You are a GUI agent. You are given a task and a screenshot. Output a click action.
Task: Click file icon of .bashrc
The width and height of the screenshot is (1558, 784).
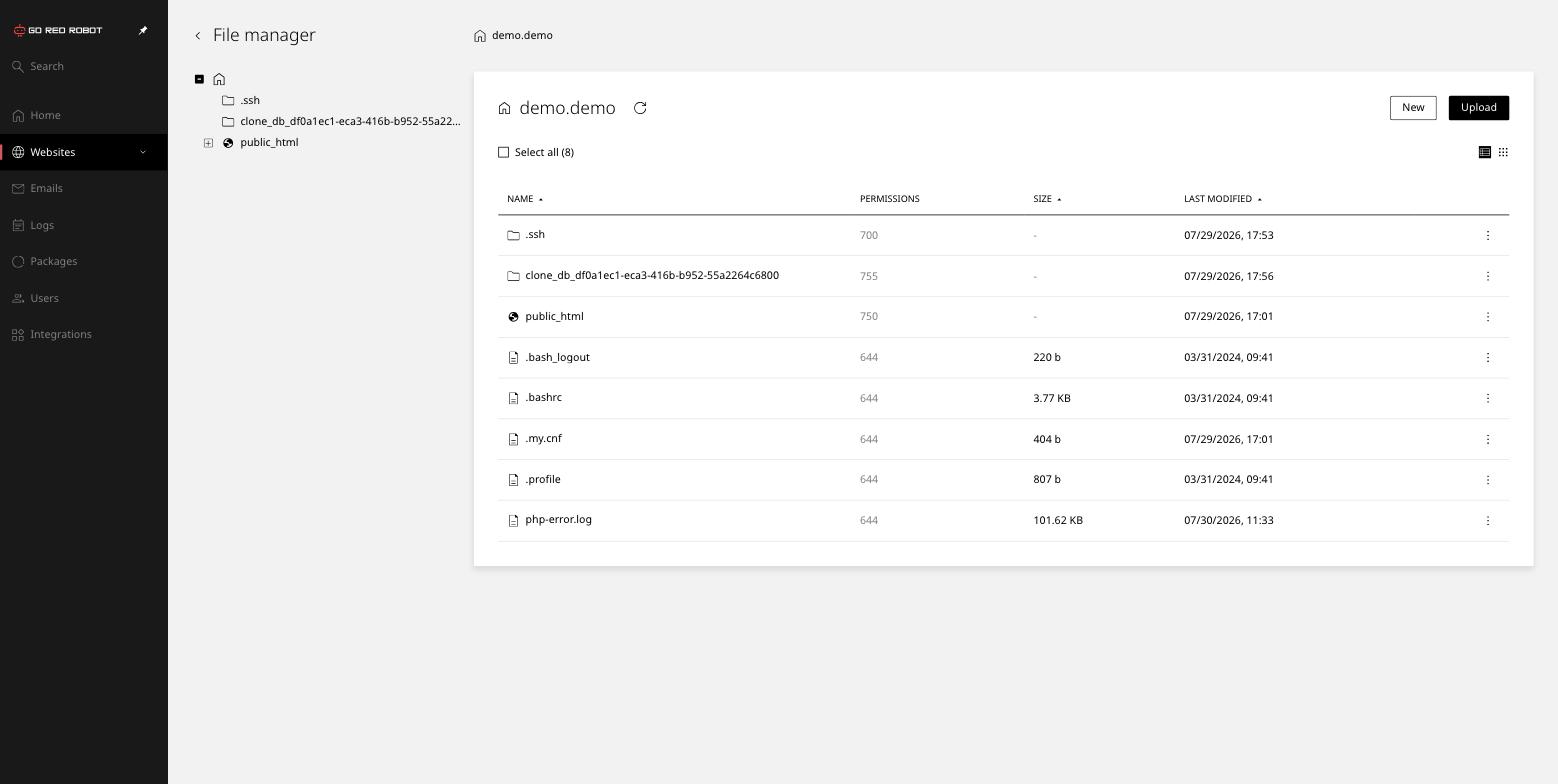click(513, 398)
